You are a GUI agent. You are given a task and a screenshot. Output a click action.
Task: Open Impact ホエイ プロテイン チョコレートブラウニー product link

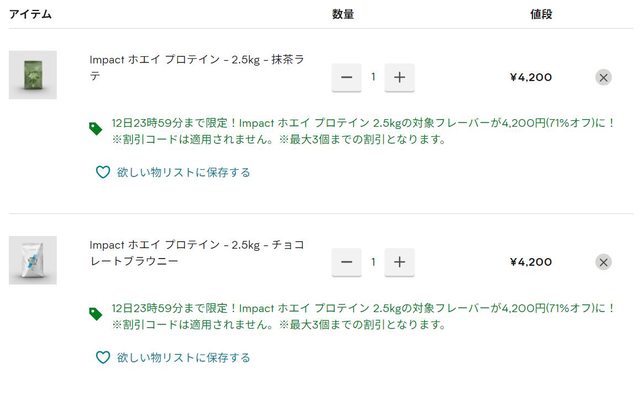pos(197,253)
